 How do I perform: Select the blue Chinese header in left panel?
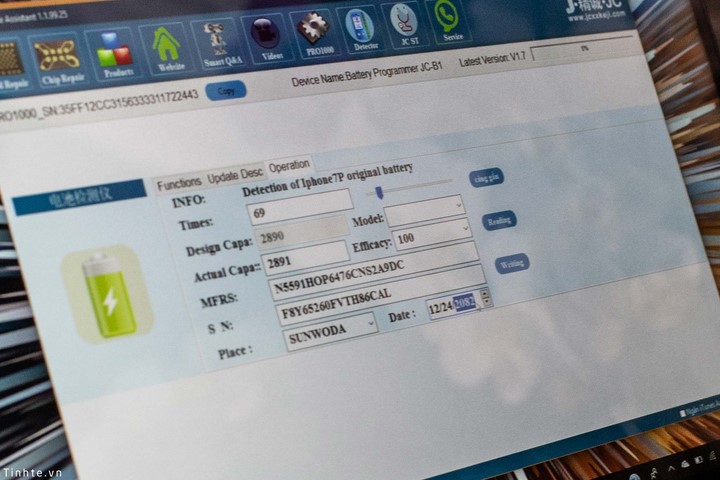click(x=79, y=198)
